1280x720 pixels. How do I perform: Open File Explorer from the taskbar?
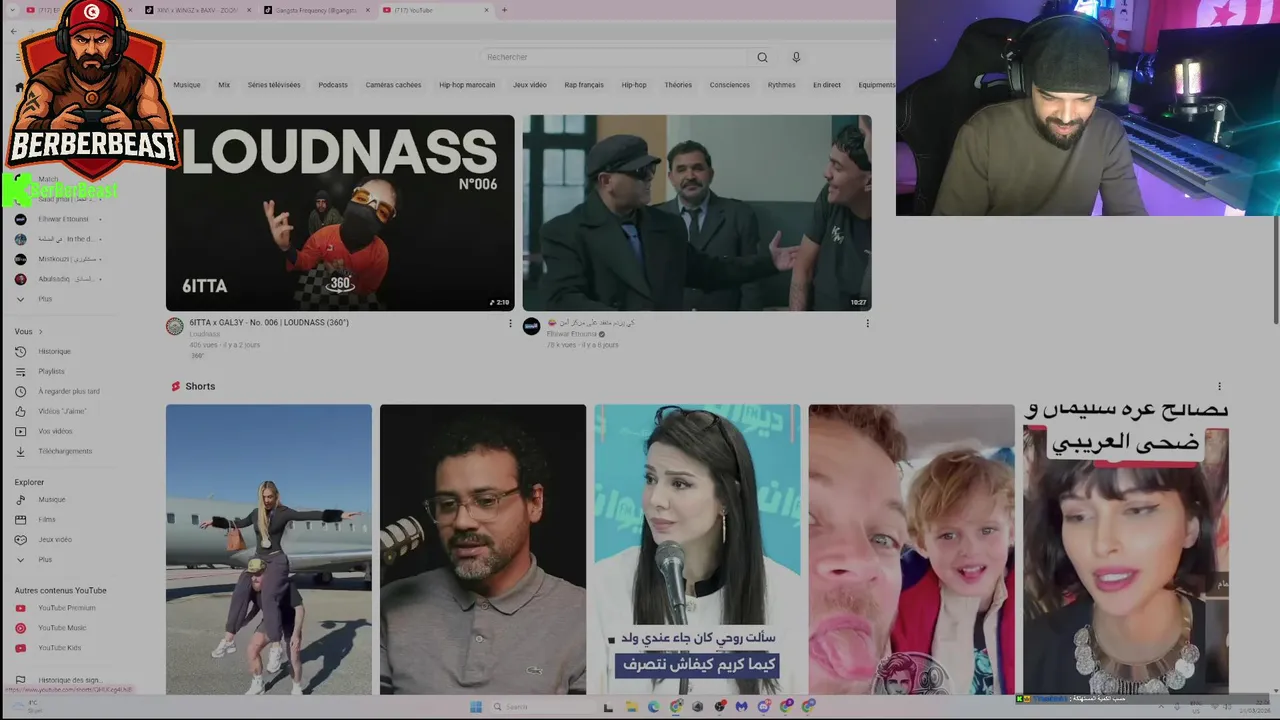coord(631,706)
